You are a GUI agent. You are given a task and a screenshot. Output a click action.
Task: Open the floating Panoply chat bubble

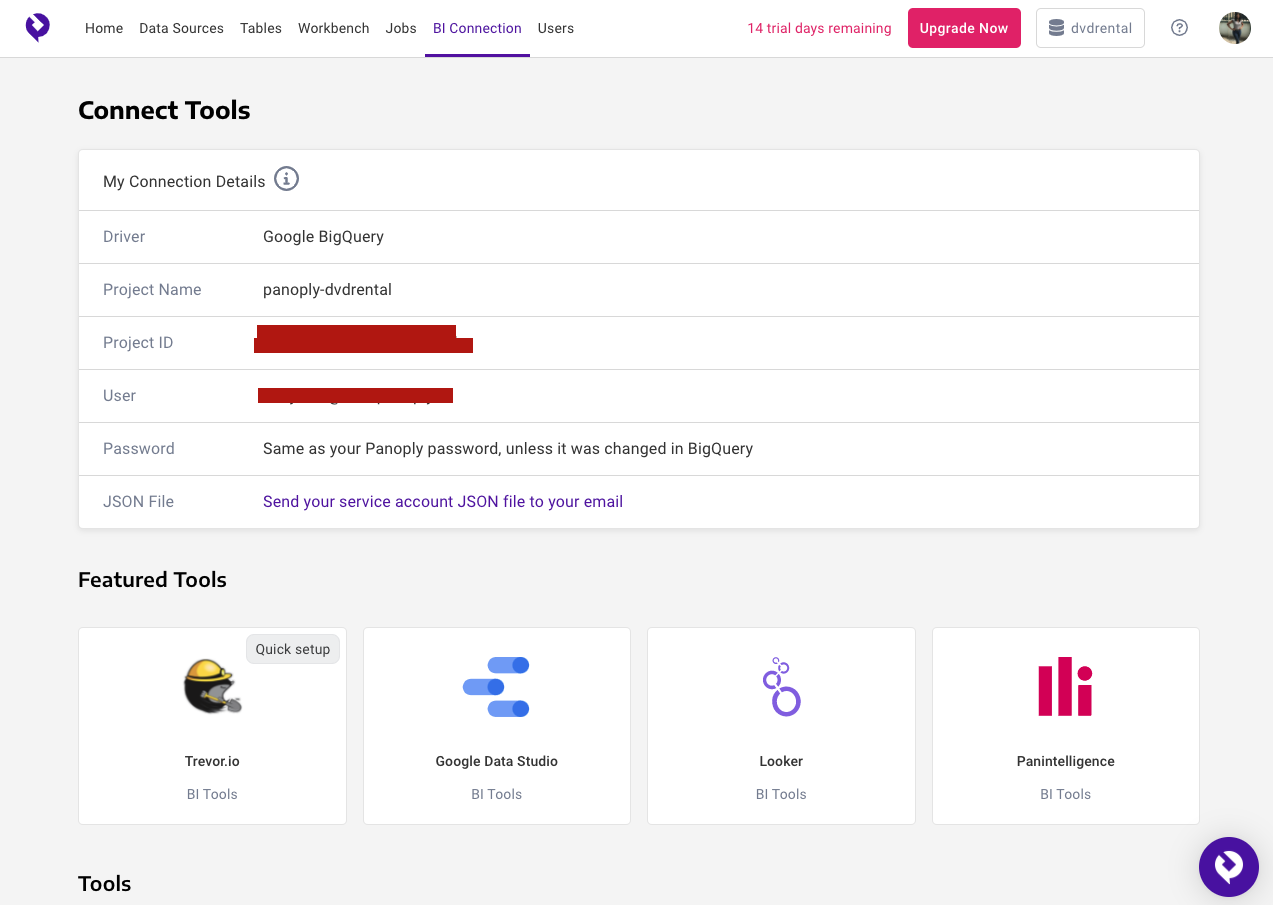pos(1228,866)
